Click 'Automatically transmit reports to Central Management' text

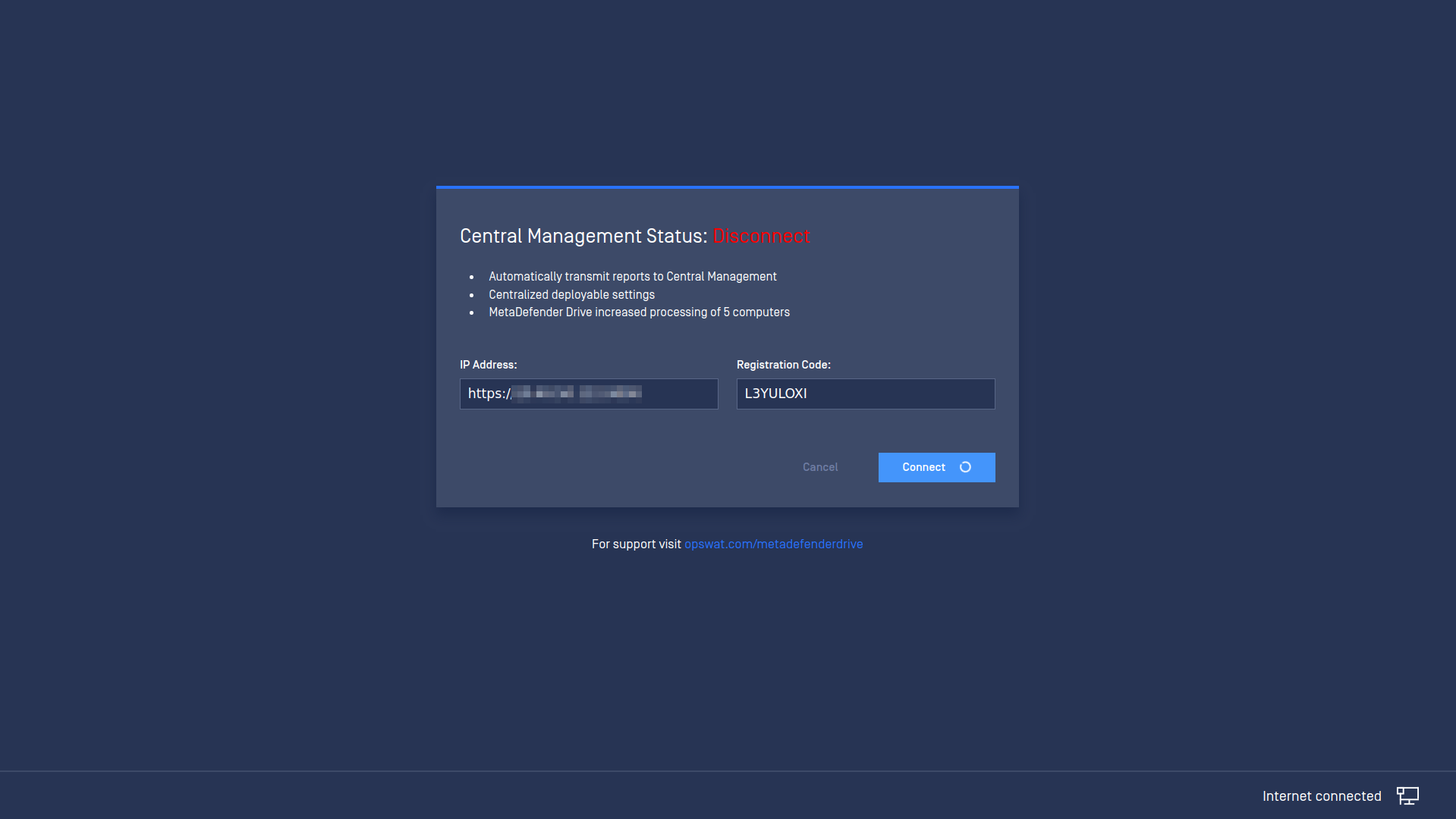(x=633, y=277)
